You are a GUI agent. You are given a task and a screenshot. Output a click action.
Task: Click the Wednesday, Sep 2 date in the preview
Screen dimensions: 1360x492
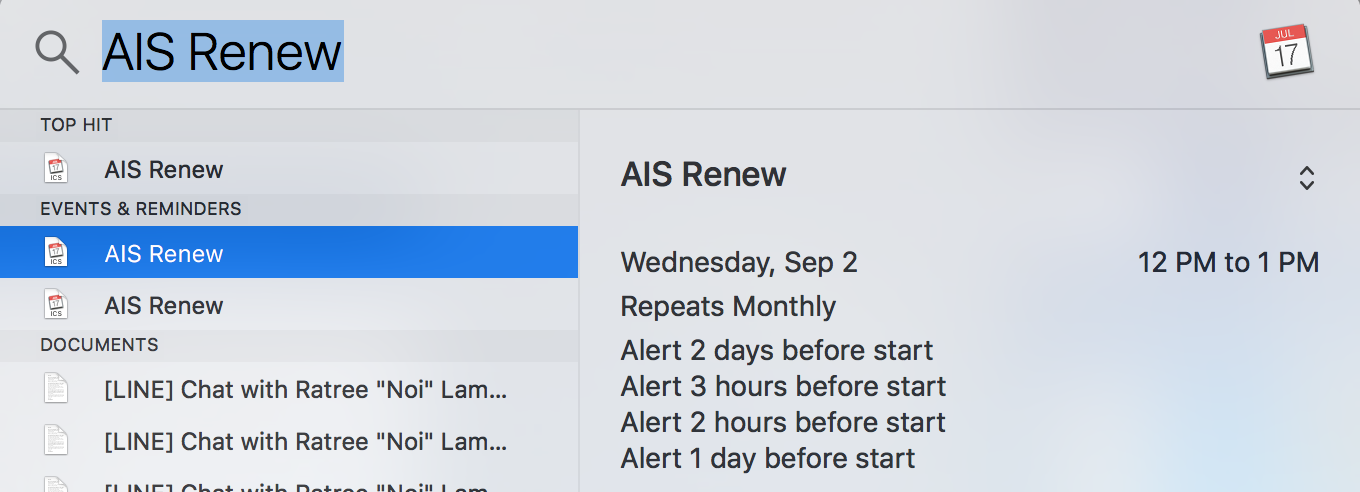point(739,263)
